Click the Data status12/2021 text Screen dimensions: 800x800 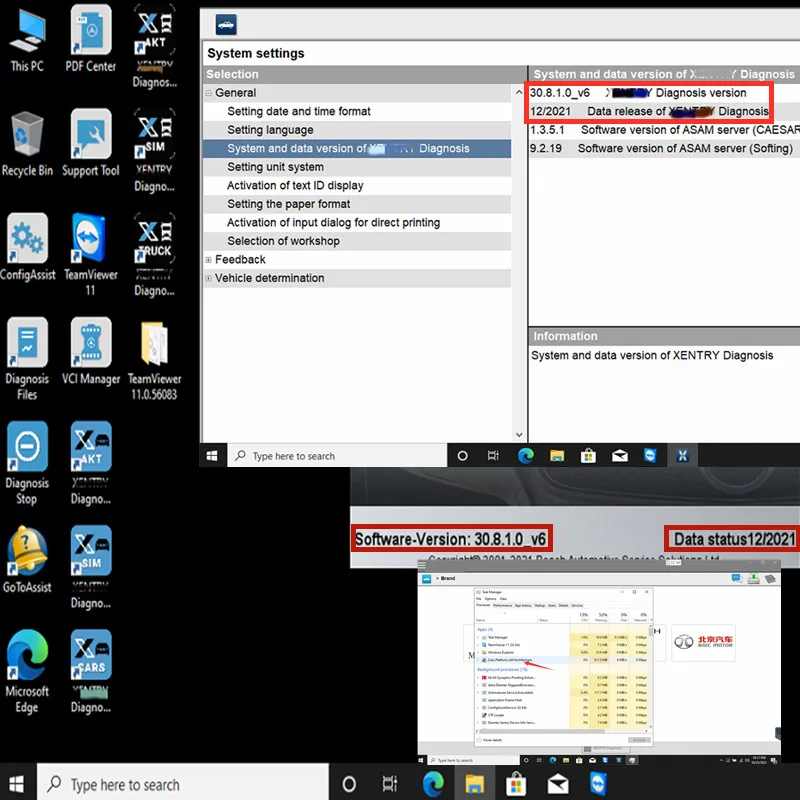tap(734, 539)
